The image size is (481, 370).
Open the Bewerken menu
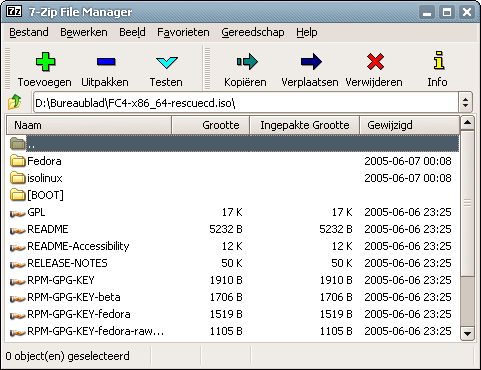click(84, 32)
